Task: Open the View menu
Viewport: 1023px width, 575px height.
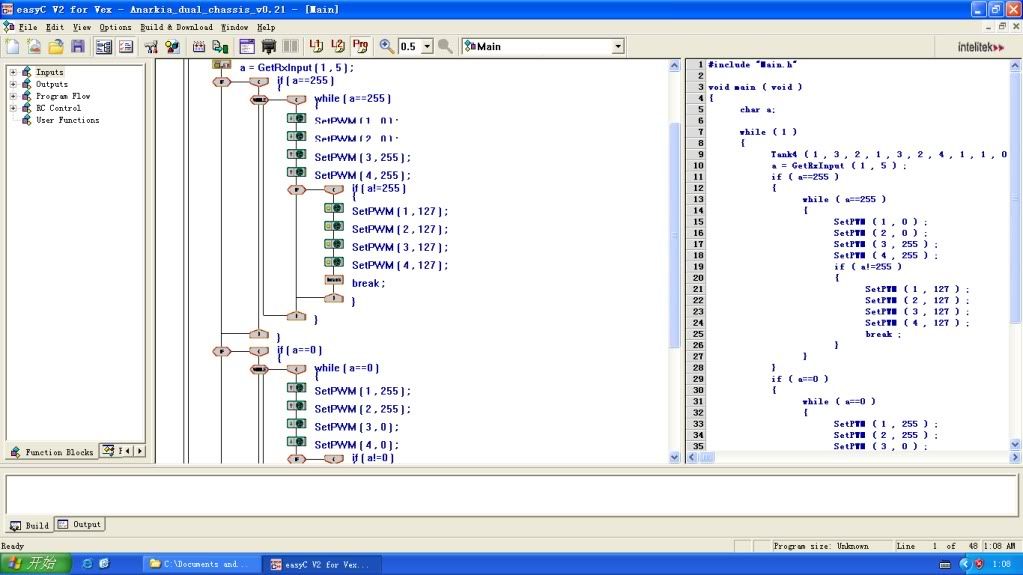Action: click(82, 27)
